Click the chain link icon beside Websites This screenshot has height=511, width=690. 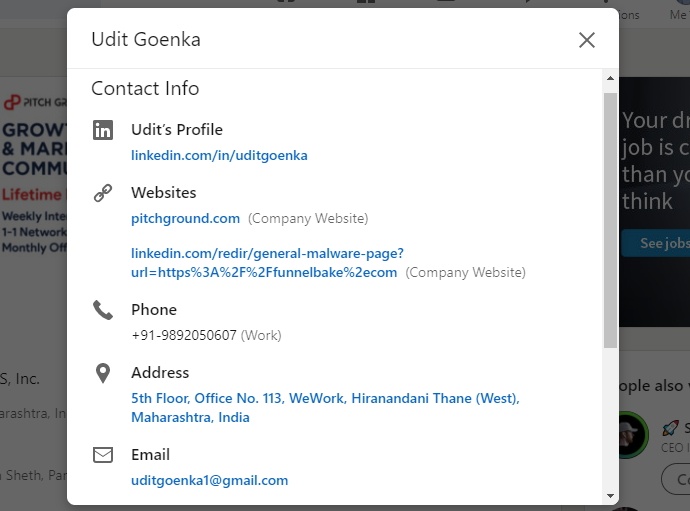click(x=103, y=193)
